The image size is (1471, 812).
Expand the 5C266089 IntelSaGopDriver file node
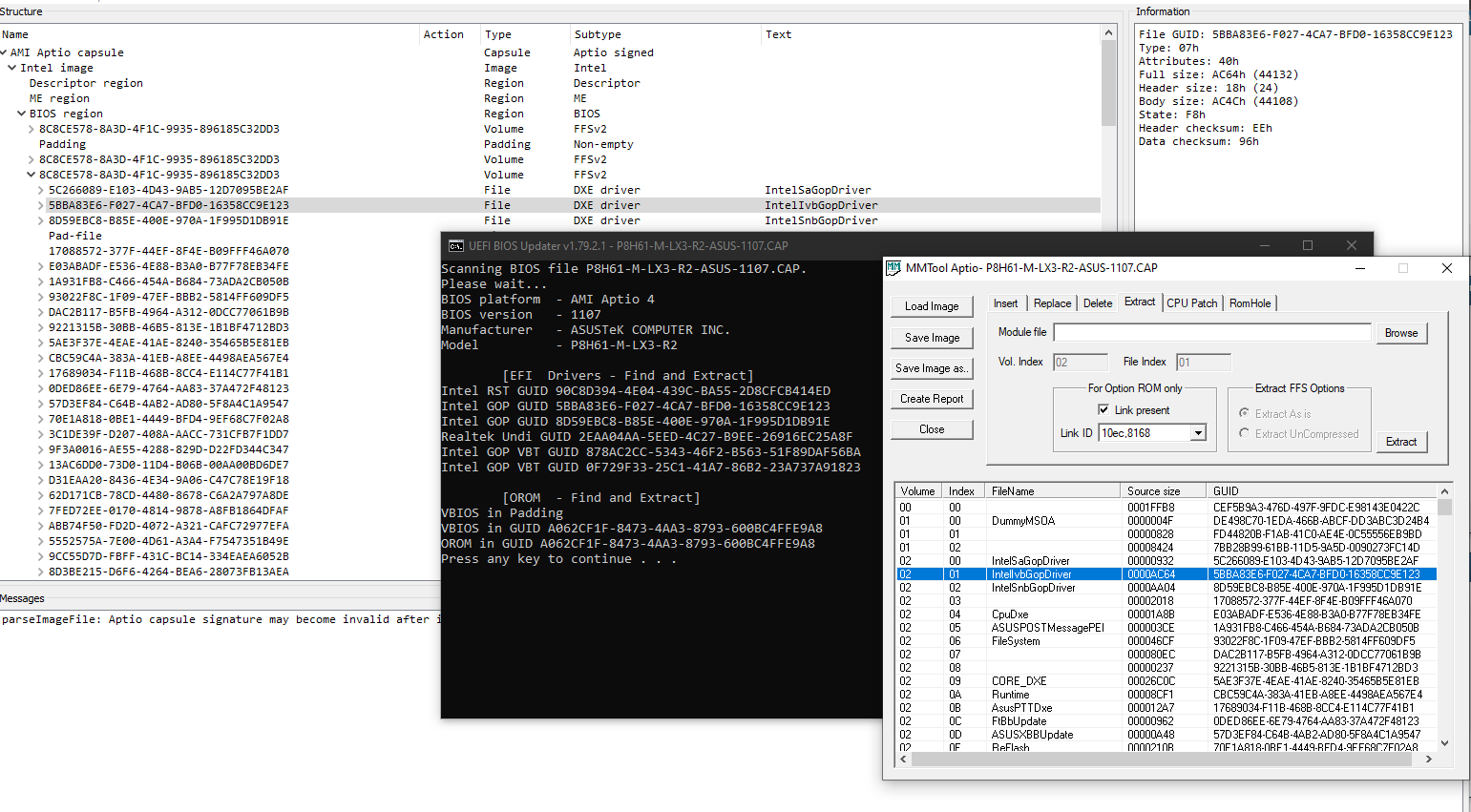[x=41, y=190]
